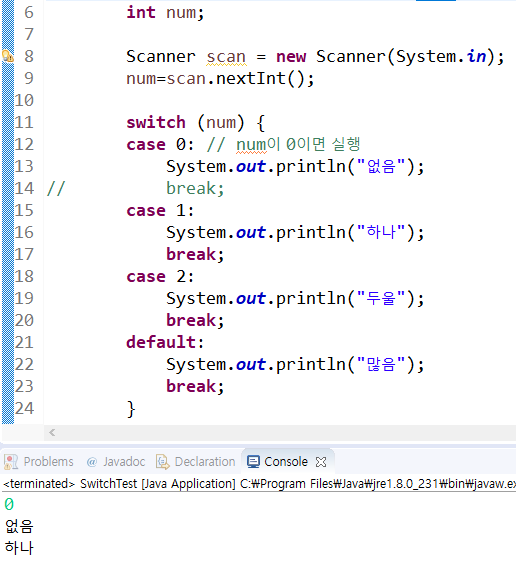Click the 'default:' label

coord(165,342)
